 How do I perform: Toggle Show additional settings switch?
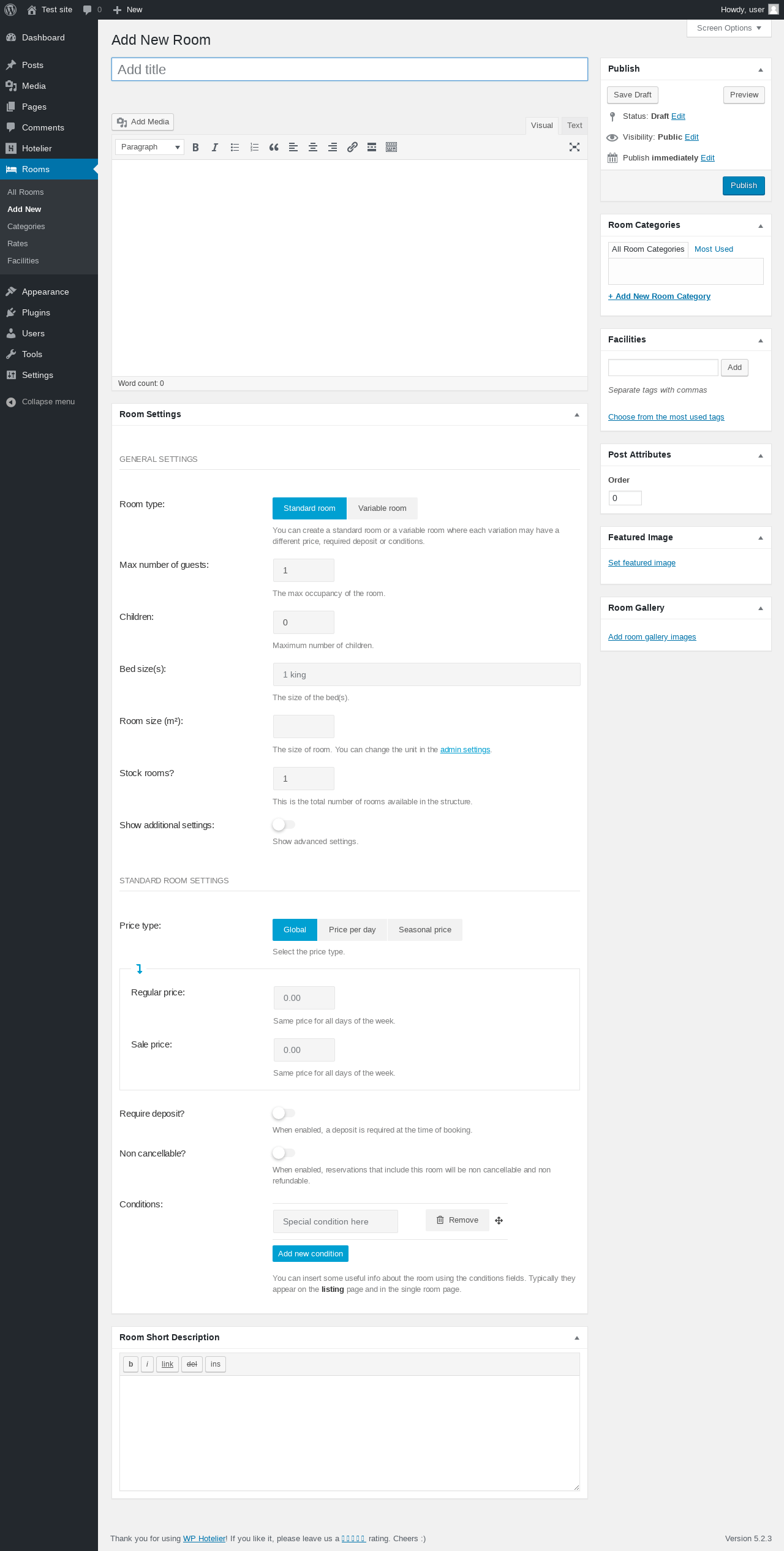click(x=284, y=825)
